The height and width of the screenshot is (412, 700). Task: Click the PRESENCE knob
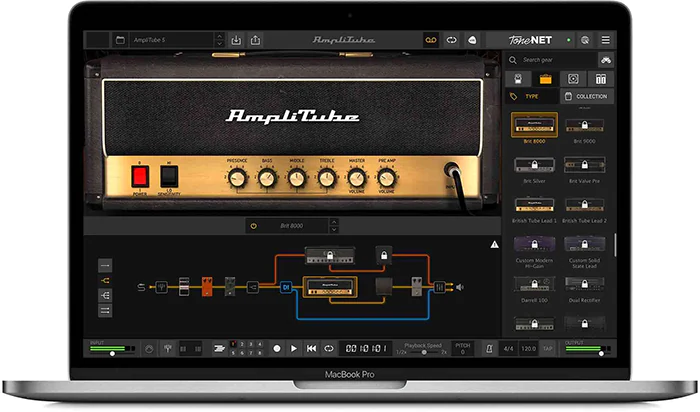pyautogui.click(x=237, y=179)
